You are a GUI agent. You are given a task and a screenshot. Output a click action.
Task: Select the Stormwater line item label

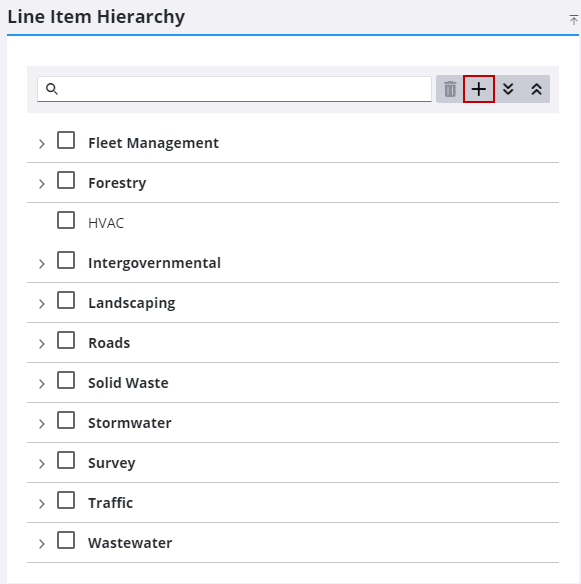coord(130,423)
